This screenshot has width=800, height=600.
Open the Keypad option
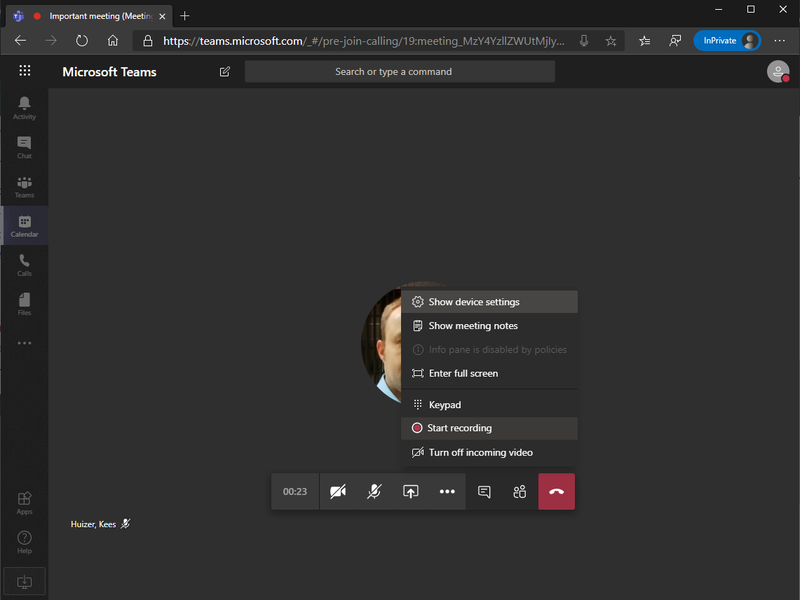[489, 405]
